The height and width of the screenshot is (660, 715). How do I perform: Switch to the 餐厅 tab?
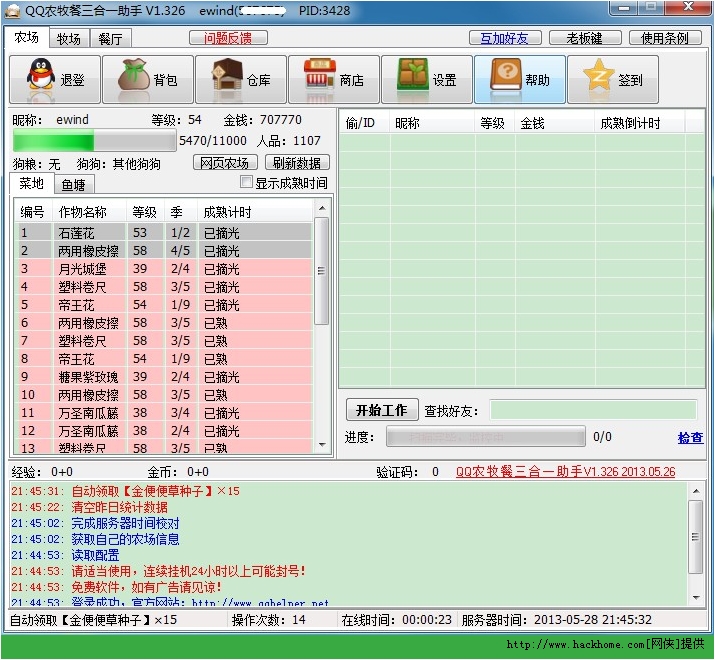click(x=111, y=39)
